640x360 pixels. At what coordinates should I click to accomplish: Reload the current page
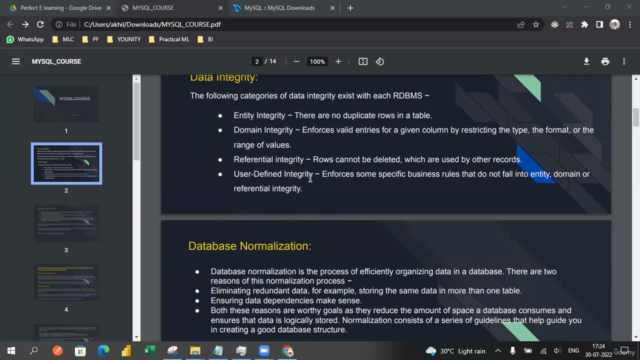(40, 24)
